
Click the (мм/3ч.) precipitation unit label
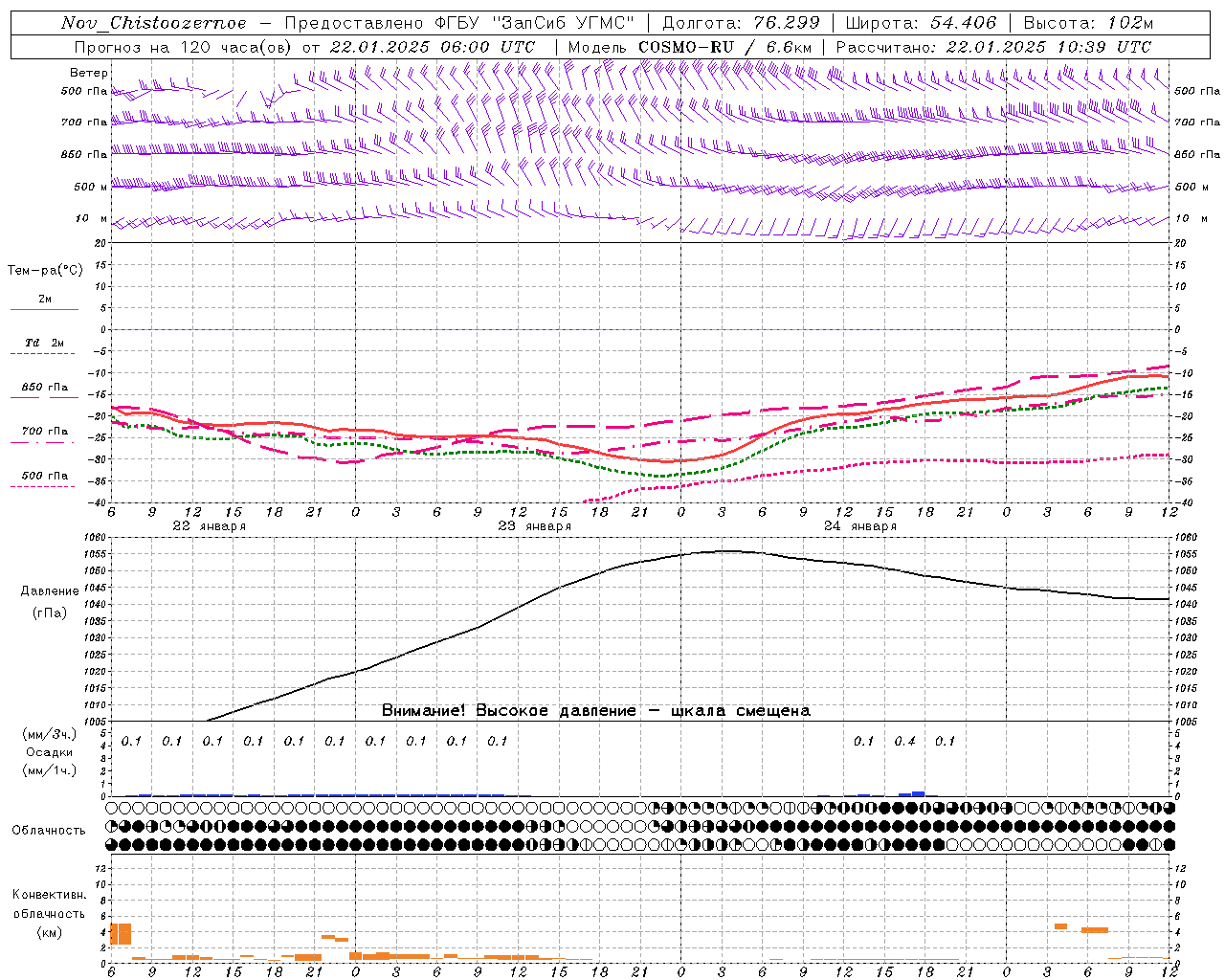[x=49, y=735]
